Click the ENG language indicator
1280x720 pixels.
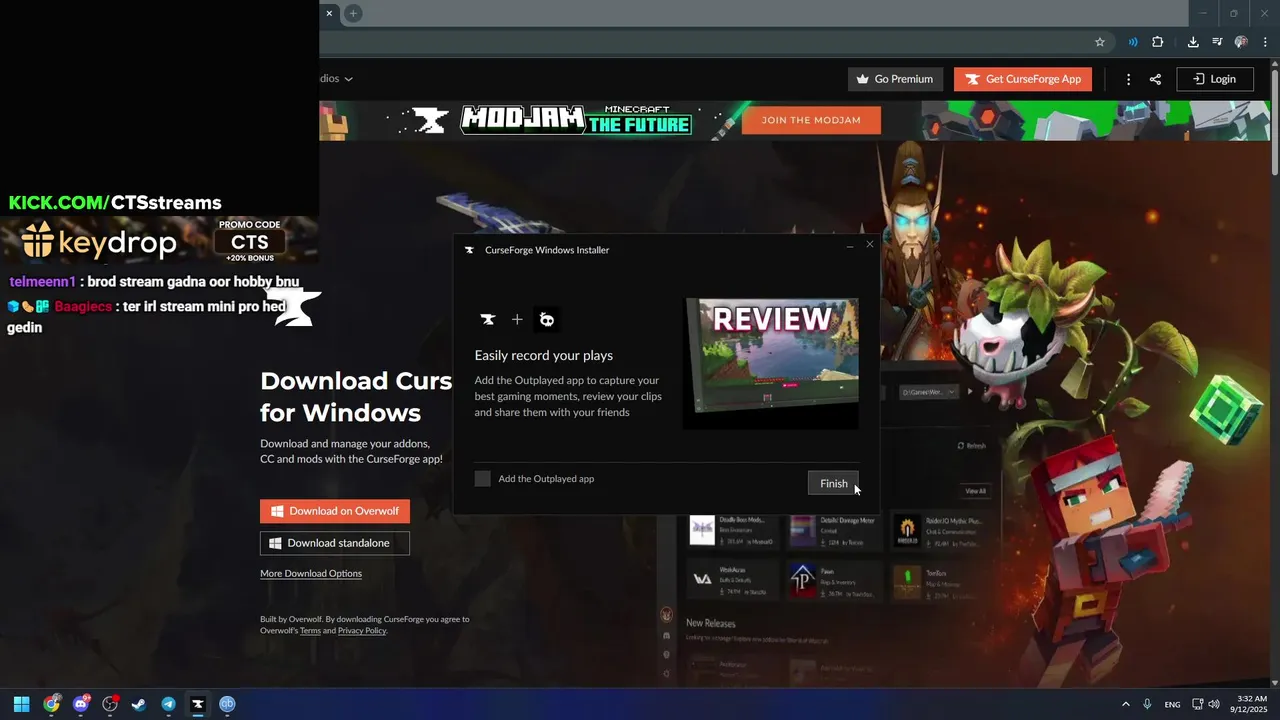tap(1172, 704)
